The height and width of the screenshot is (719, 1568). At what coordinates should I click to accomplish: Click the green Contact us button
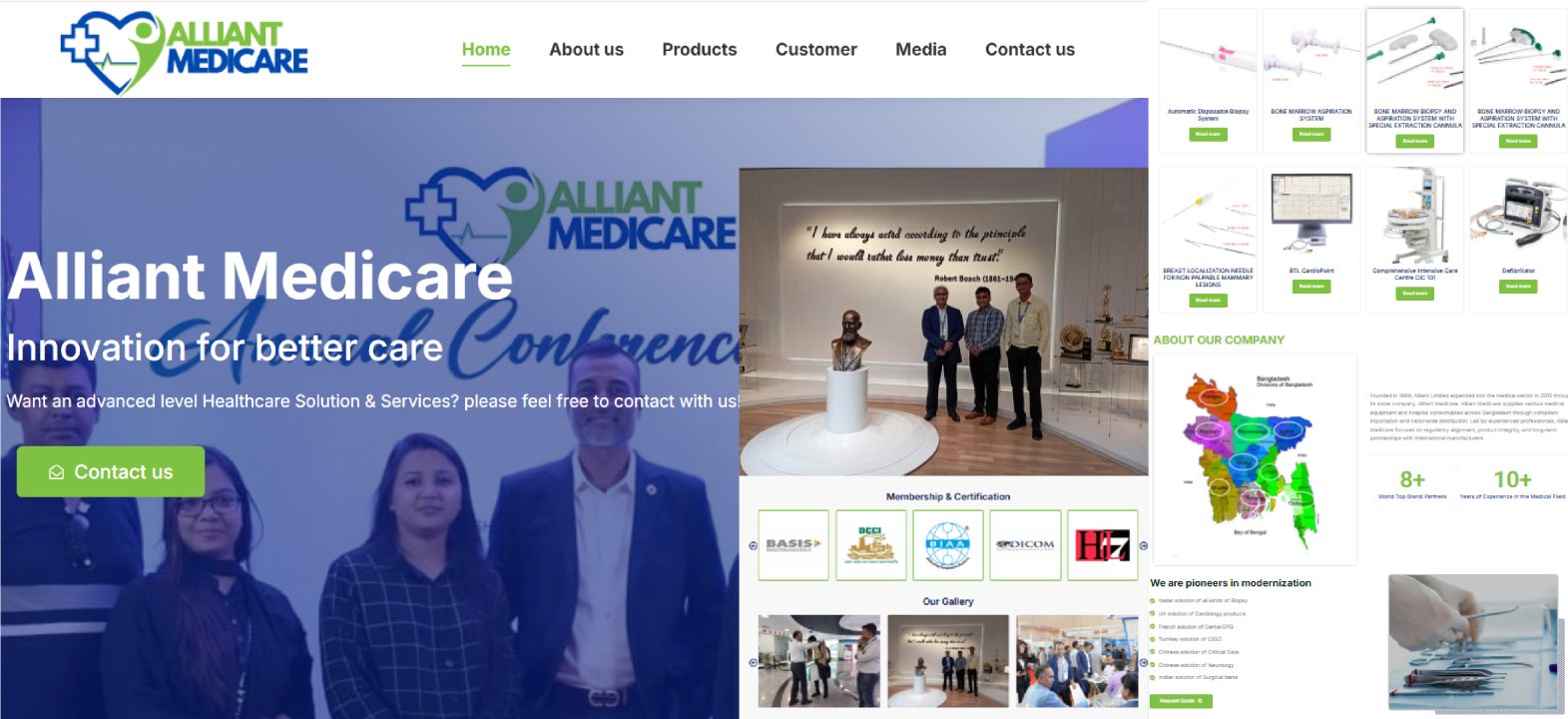[111, 471]
